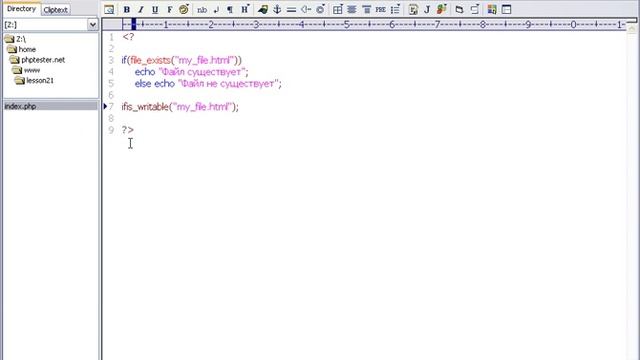Image resolution: width=640 pixels, height=360 pixels.
Task: Insert image tag icon
Action: 263,9
